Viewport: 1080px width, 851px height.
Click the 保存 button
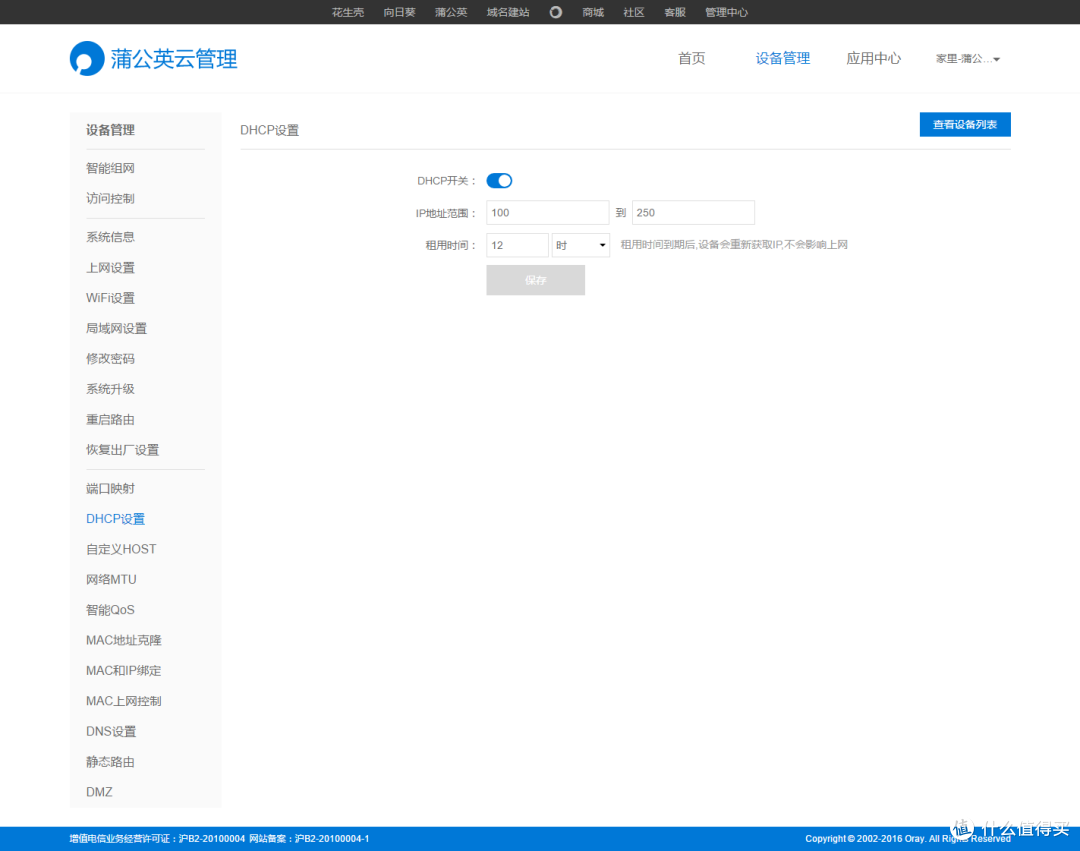[x=535, y=280]
